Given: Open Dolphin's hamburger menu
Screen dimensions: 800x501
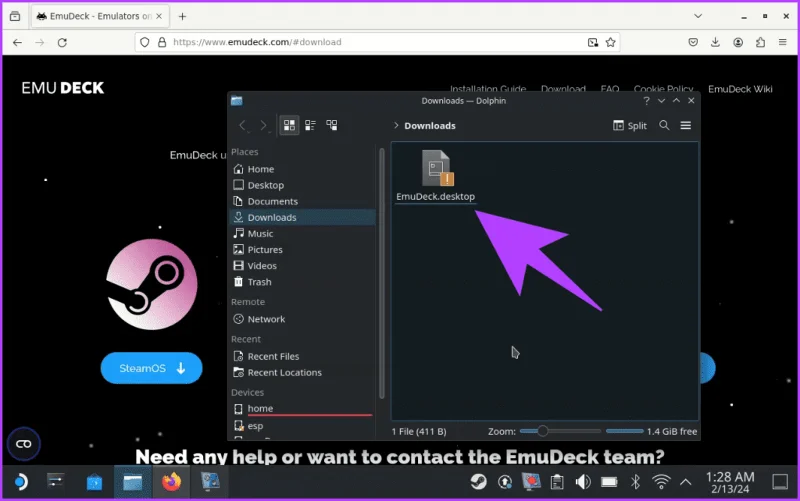Looking at the screenshot, I should point(686,125).
